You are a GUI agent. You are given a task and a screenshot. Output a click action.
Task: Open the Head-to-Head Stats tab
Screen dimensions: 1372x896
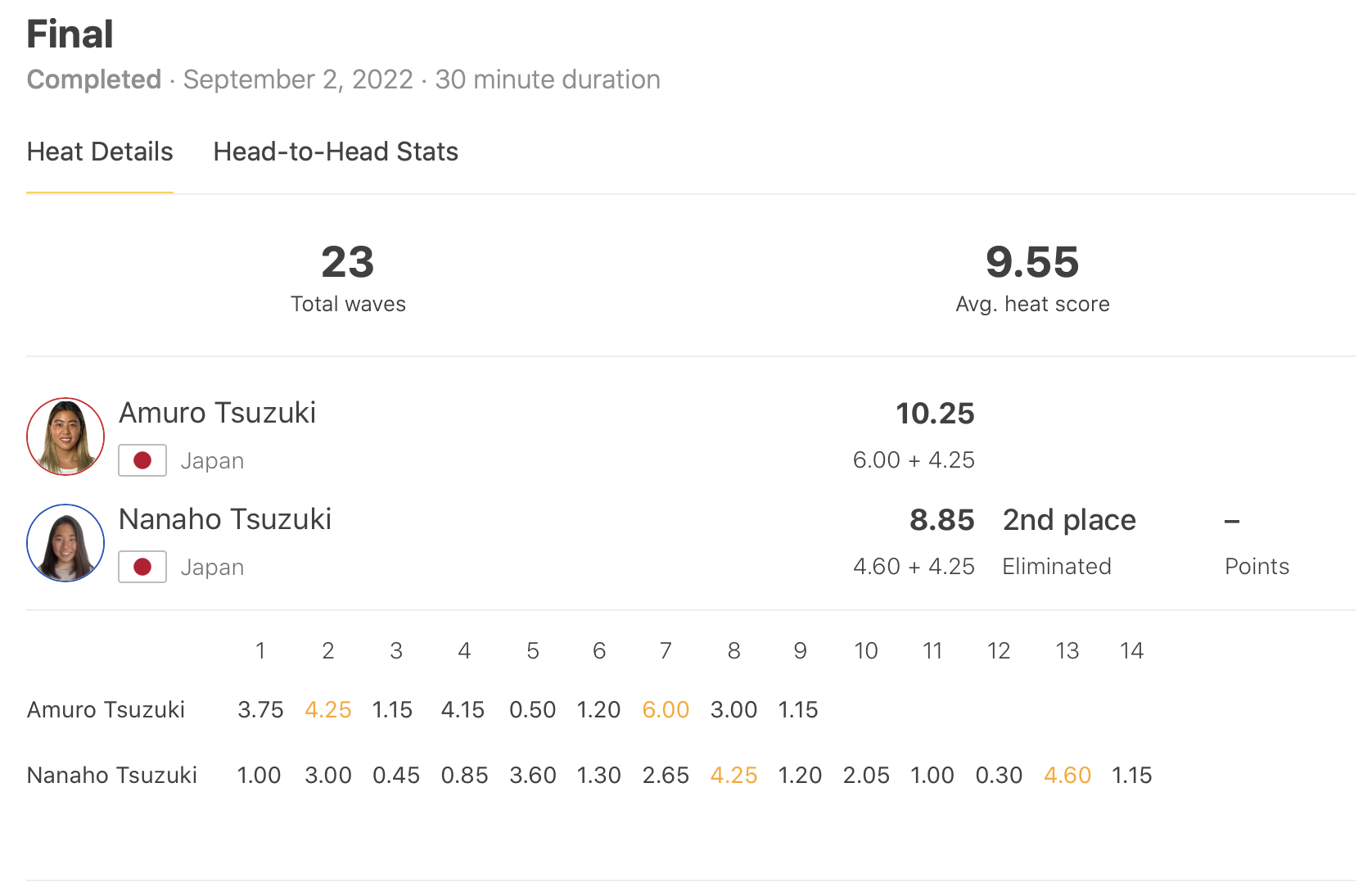336,152
